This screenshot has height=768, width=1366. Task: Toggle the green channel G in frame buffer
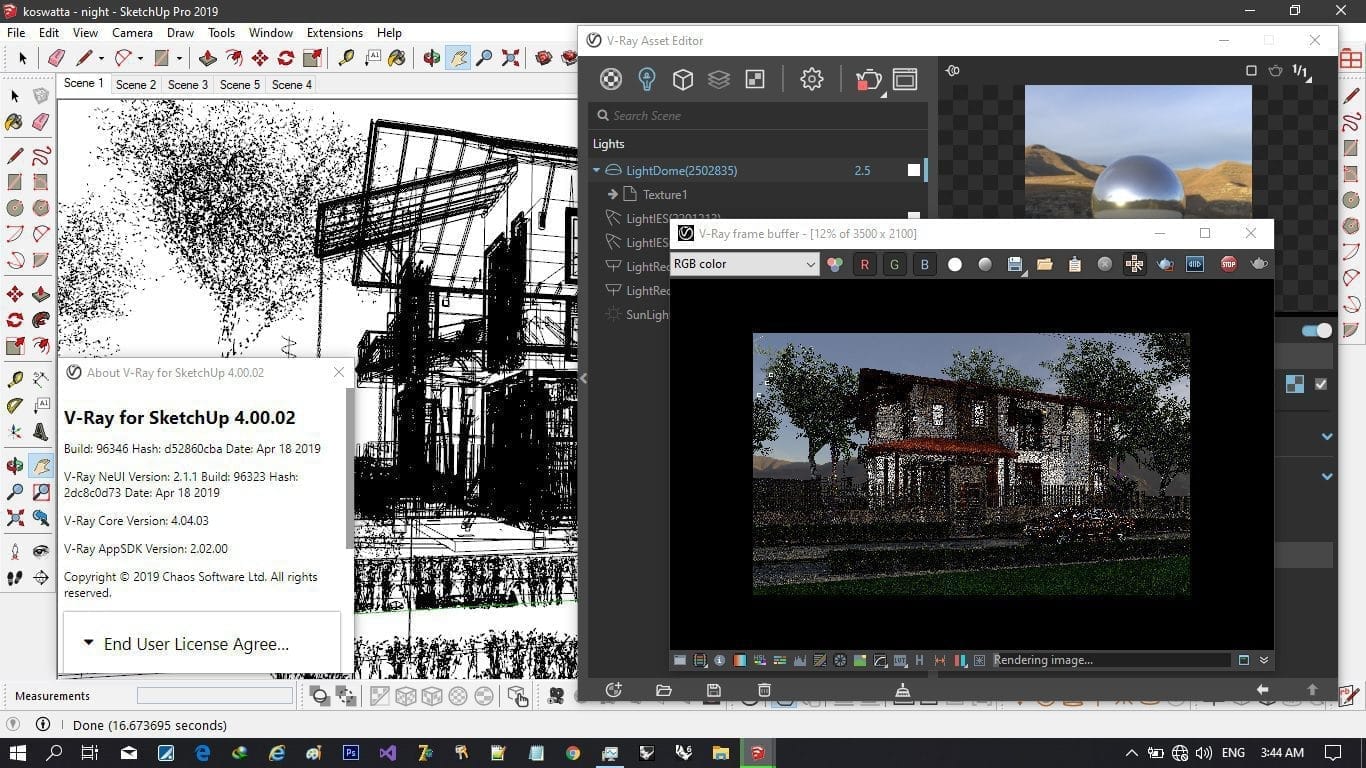pyautogui.click(x=894, y=264)
